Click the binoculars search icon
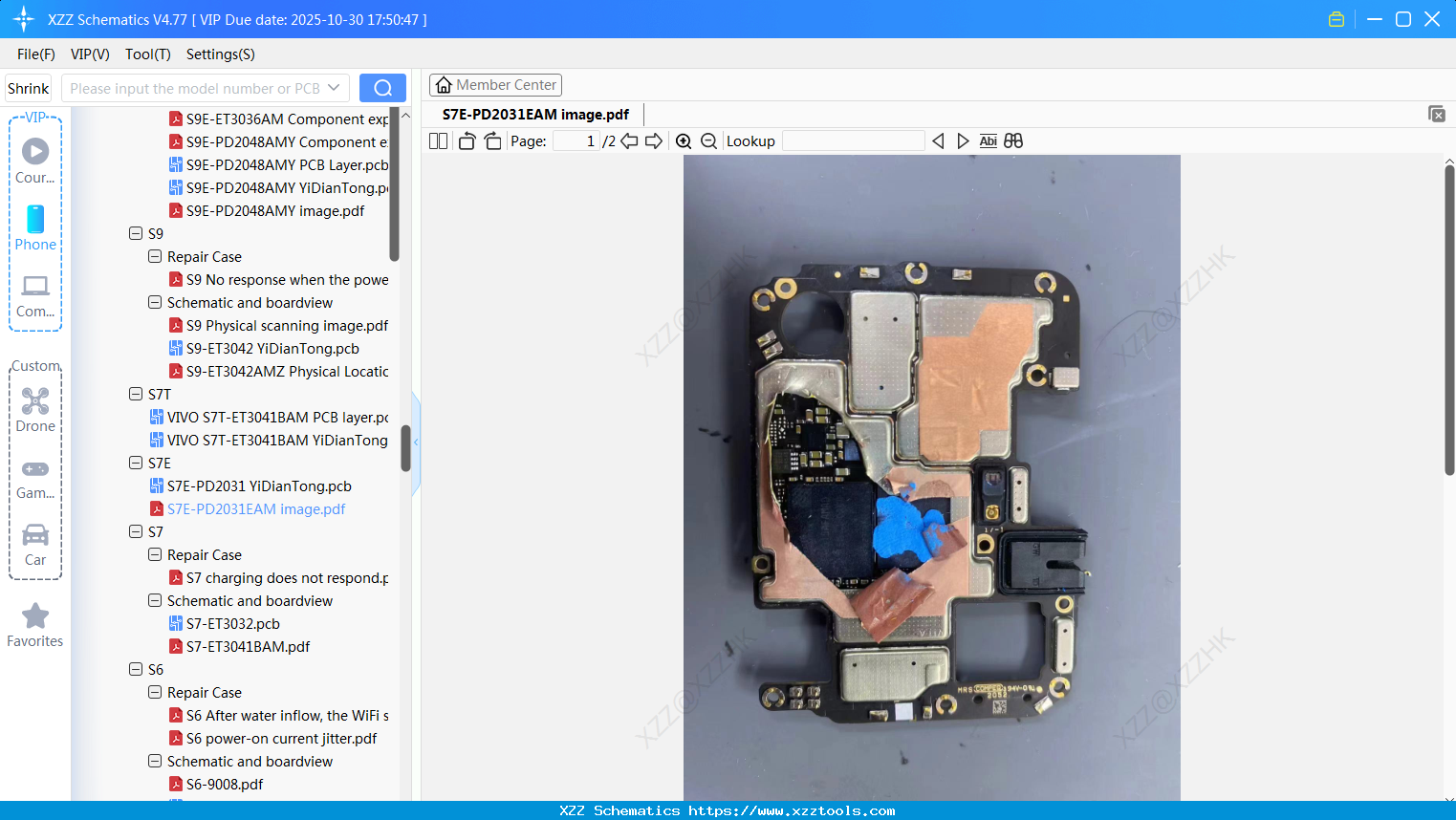Viewport: 1456px width, 820px height. [x=1013, y=141]
